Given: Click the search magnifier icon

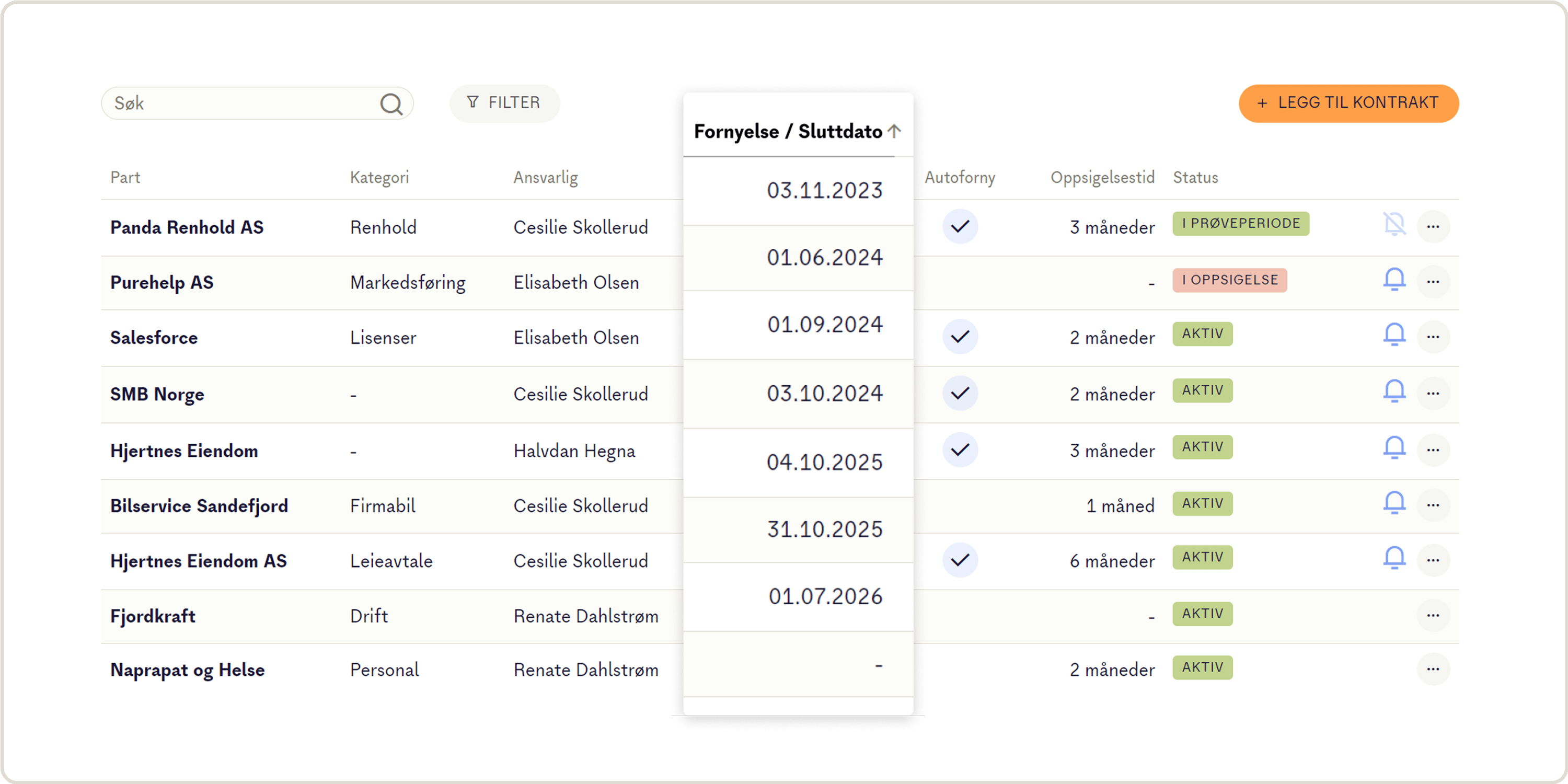Looking at the screenshot, I should point(391,103).
